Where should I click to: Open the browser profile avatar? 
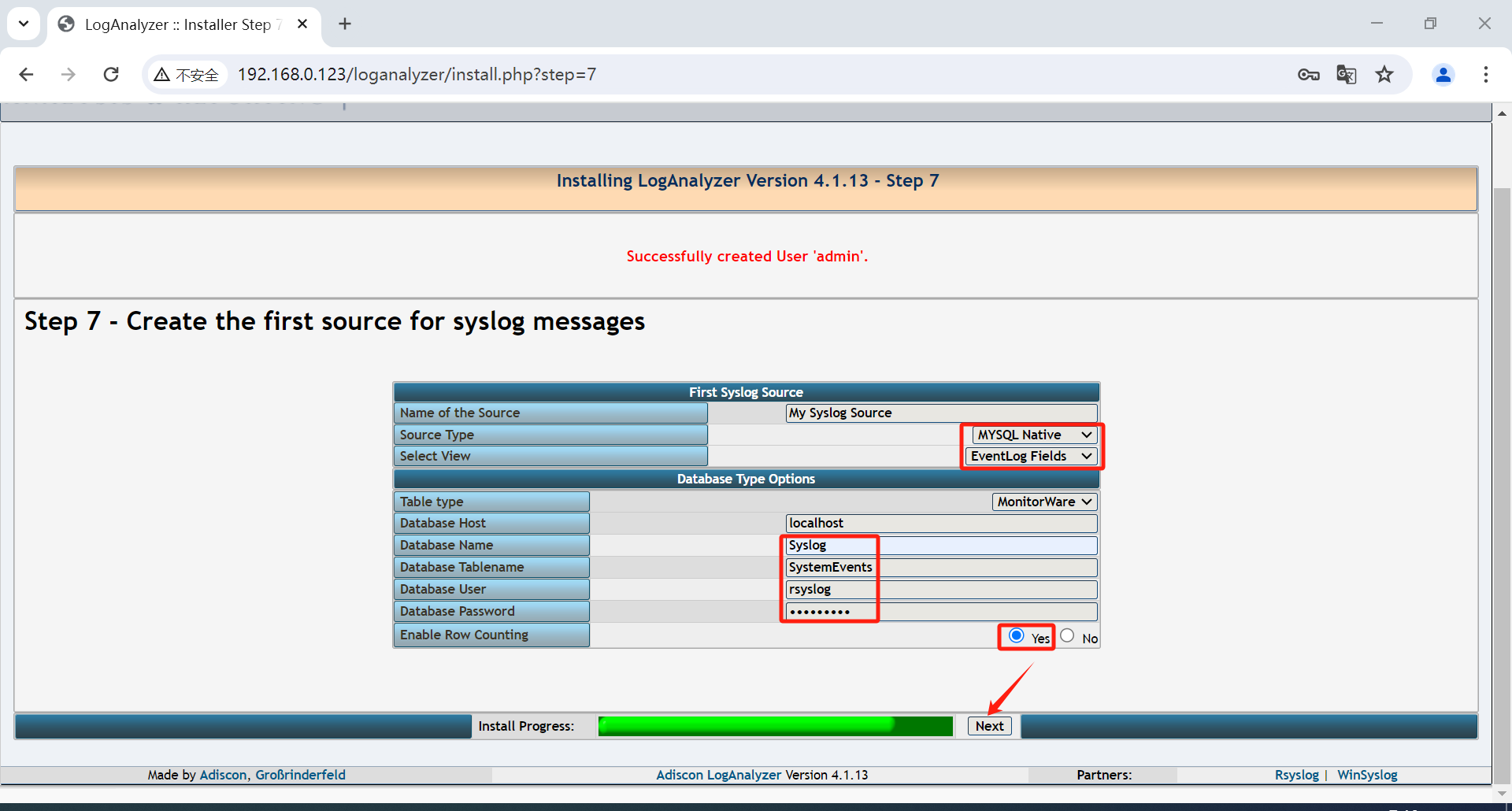(x=1443, y=75)
